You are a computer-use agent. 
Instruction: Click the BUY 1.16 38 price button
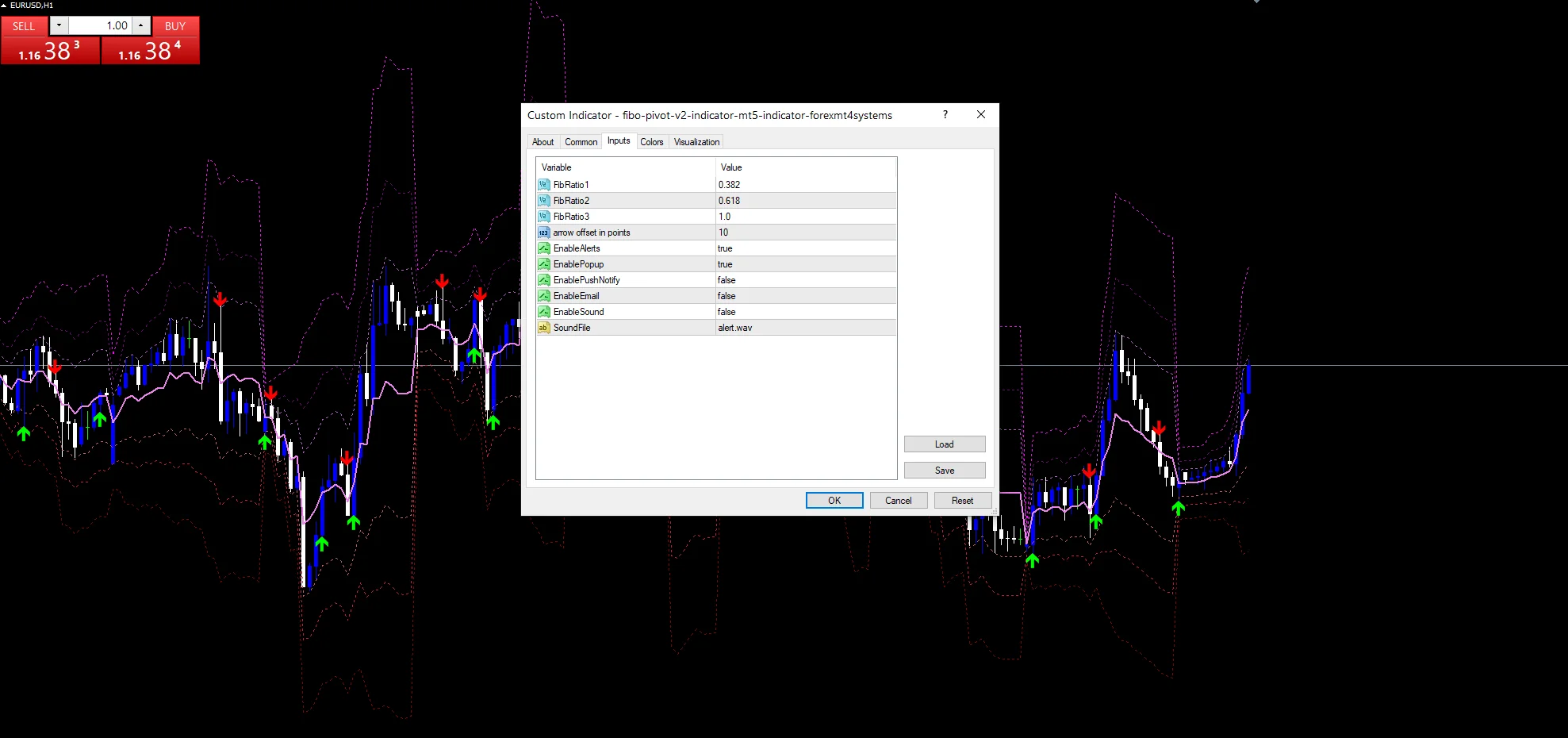(150, 51)
